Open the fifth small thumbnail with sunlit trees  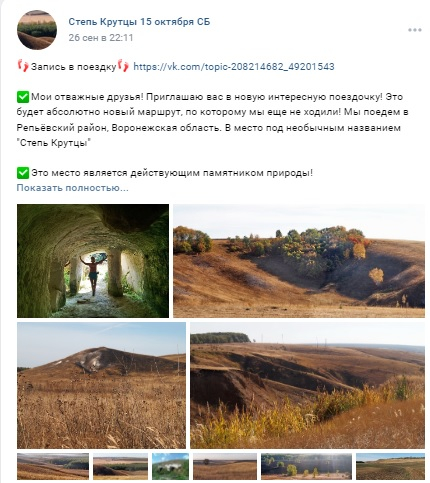[x=306, y=466]
